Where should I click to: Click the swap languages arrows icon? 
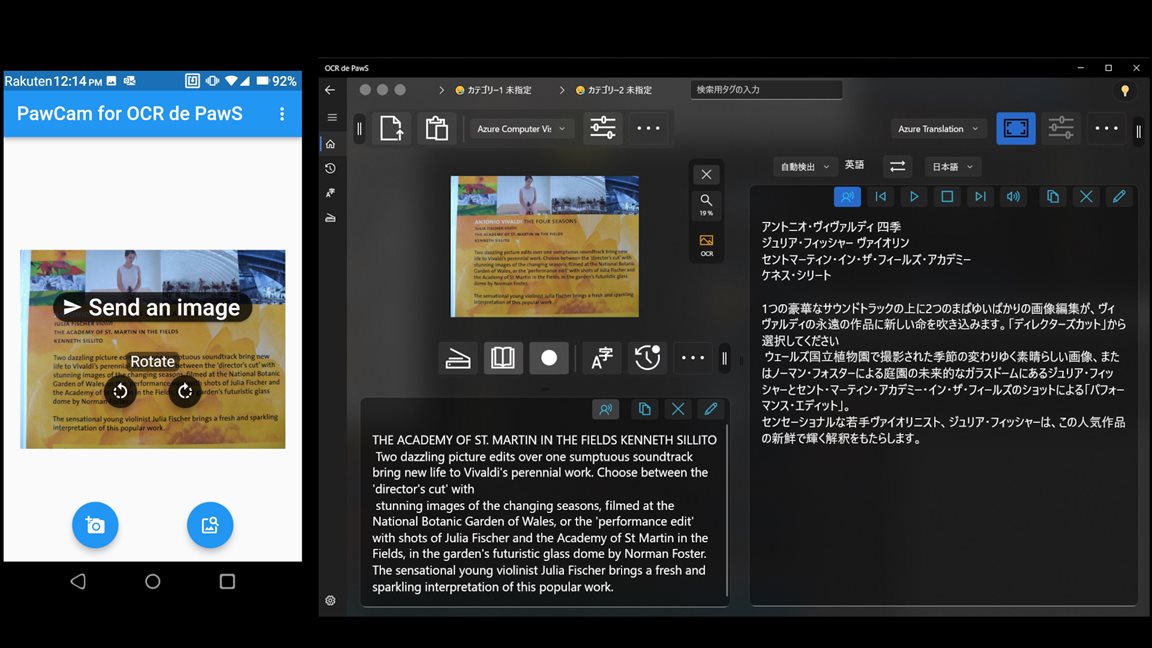[897, 167]
